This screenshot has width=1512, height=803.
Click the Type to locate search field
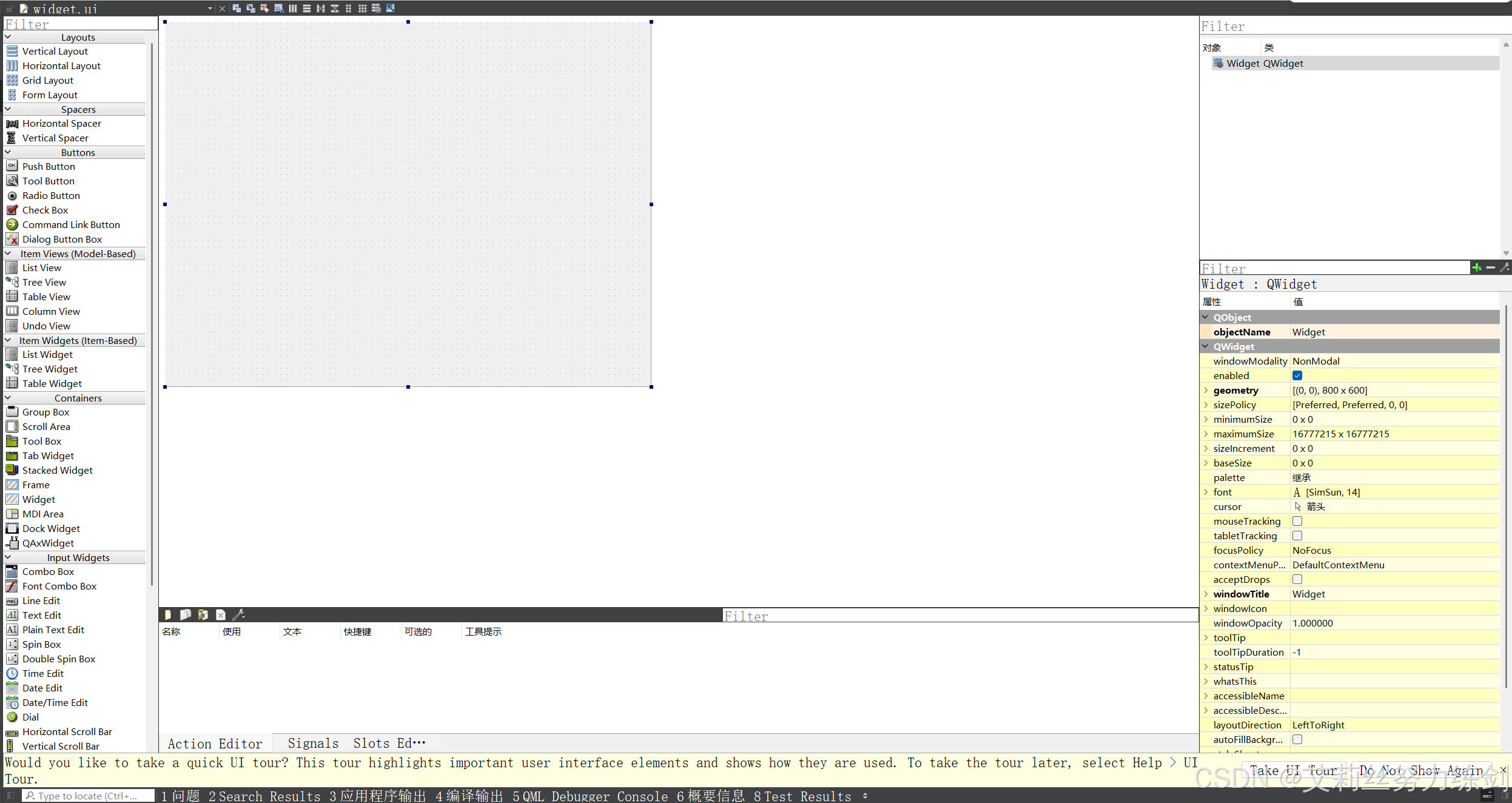88,796
